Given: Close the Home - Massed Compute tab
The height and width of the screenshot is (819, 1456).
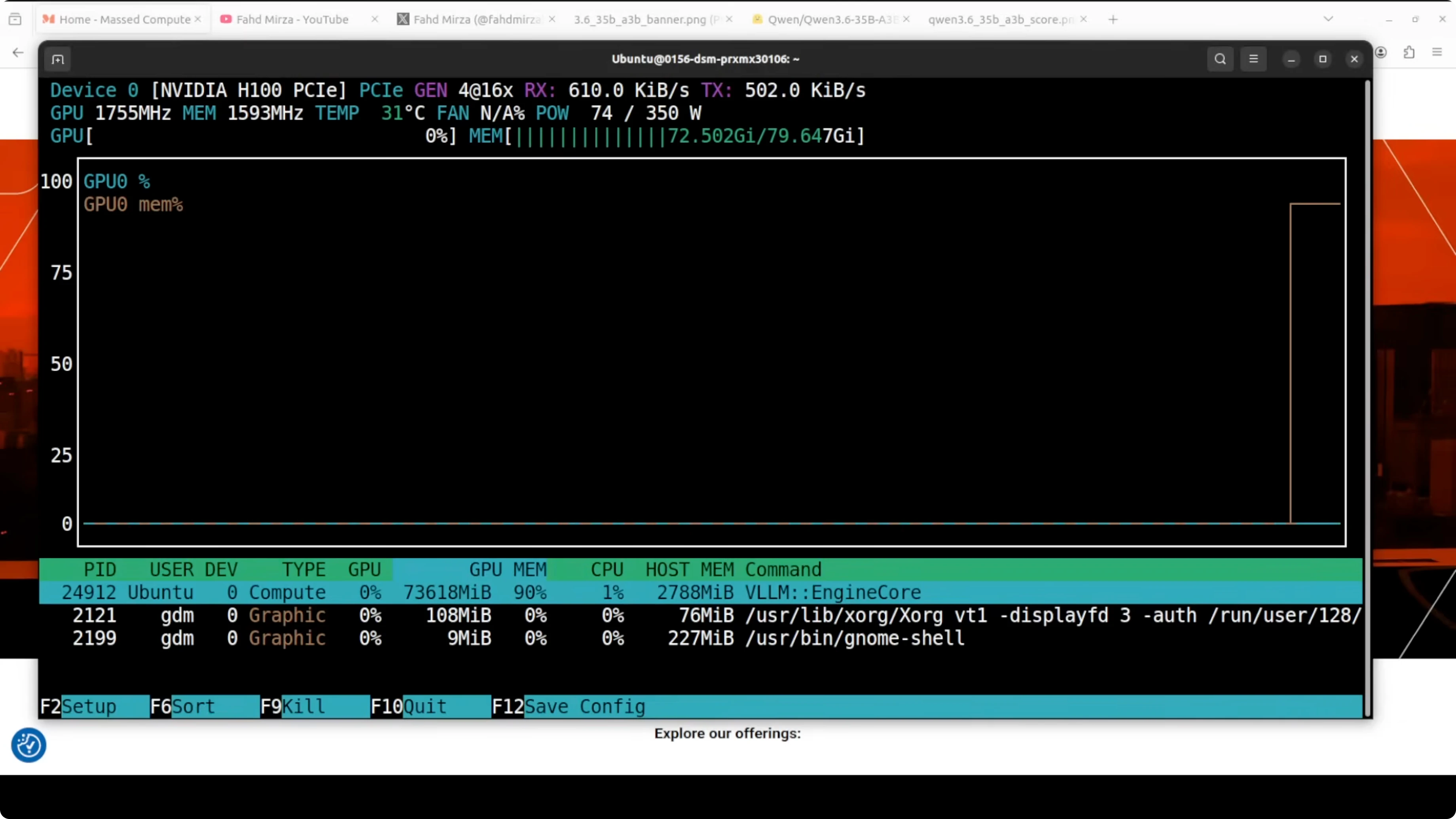Looking at the screenshot, I should pyautogui.click(x=198, y=19).
